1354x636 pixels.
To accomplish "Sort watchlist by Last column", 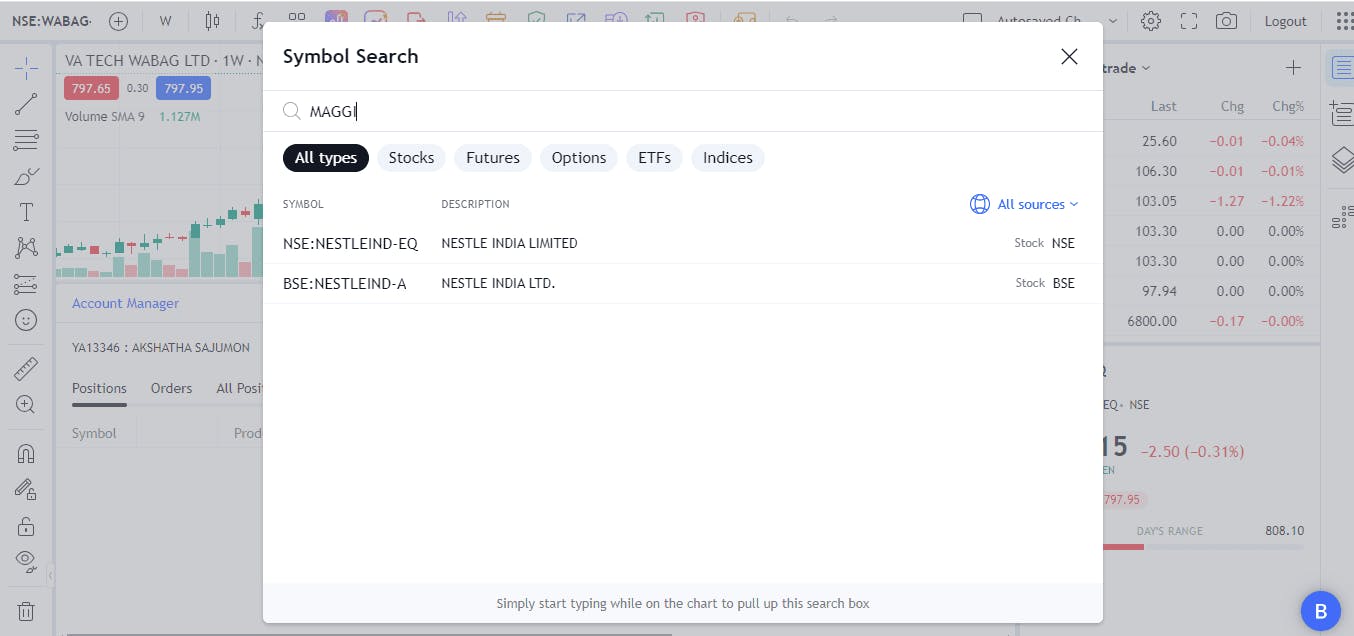I will 1164,106.
